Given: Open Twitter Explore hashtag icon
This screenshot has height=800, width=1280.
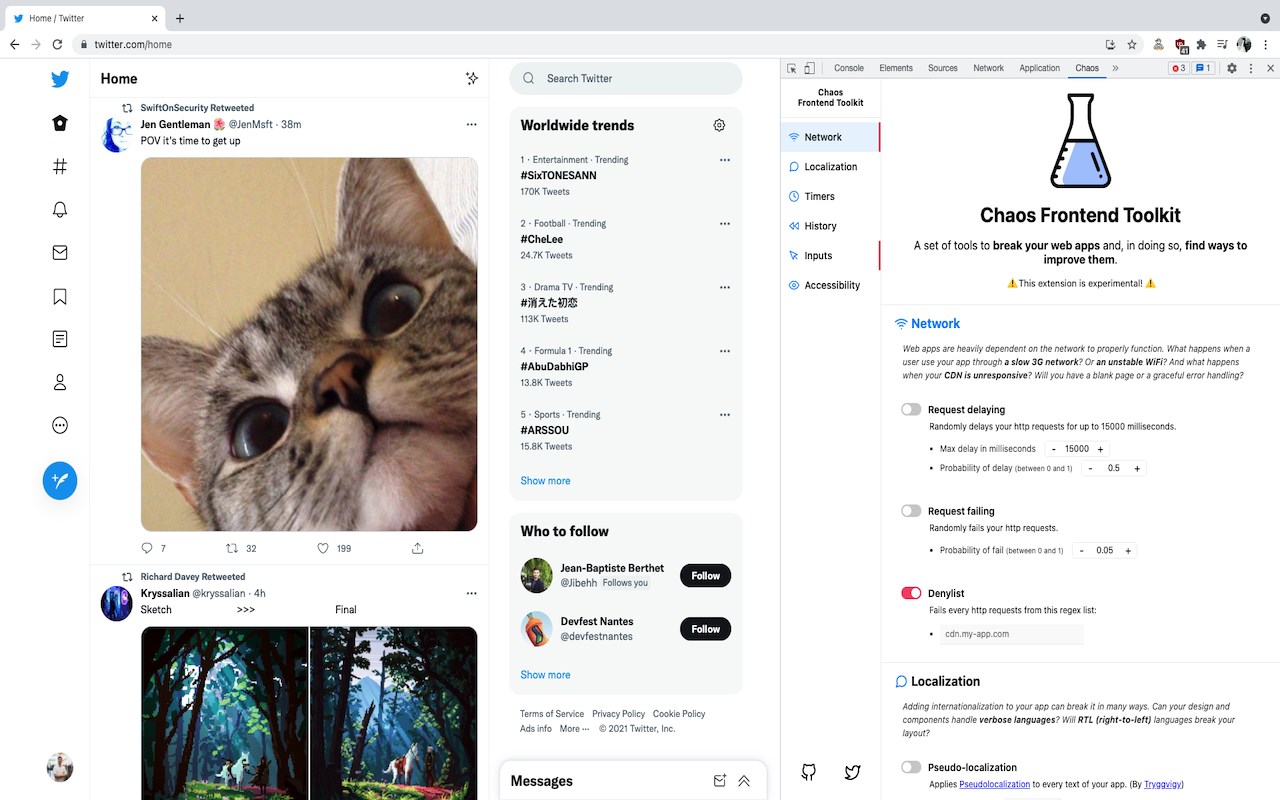Looking at the screenshot, I should pos(60,167).
